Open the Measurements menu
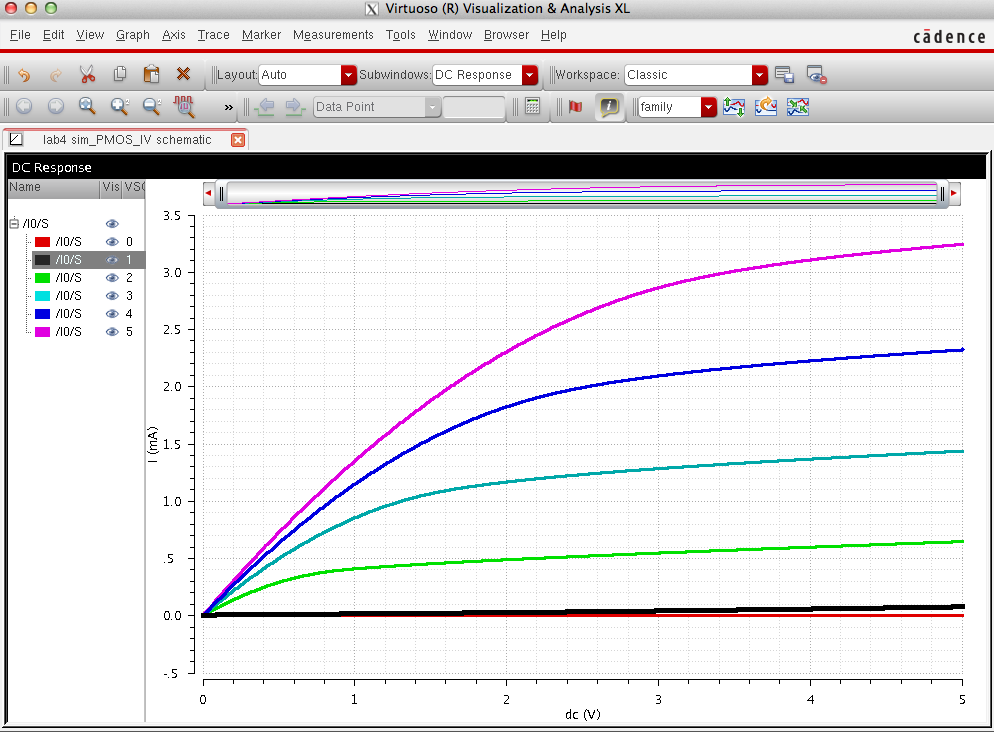 pyautogui.click(x=333, y=35)
